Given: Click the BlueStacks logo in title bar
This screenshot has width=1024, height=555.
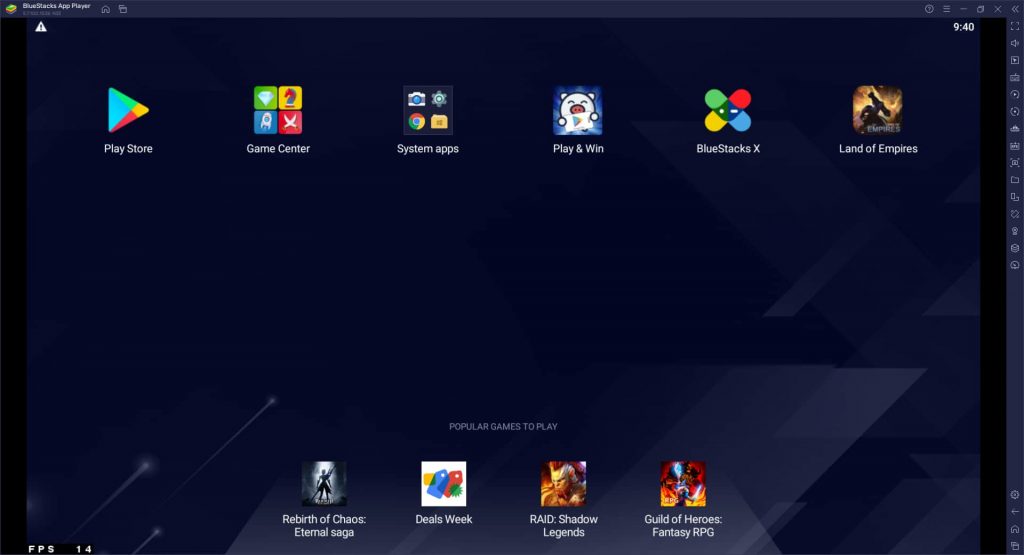Looking at the screenshot, I should tap(11, 9).
